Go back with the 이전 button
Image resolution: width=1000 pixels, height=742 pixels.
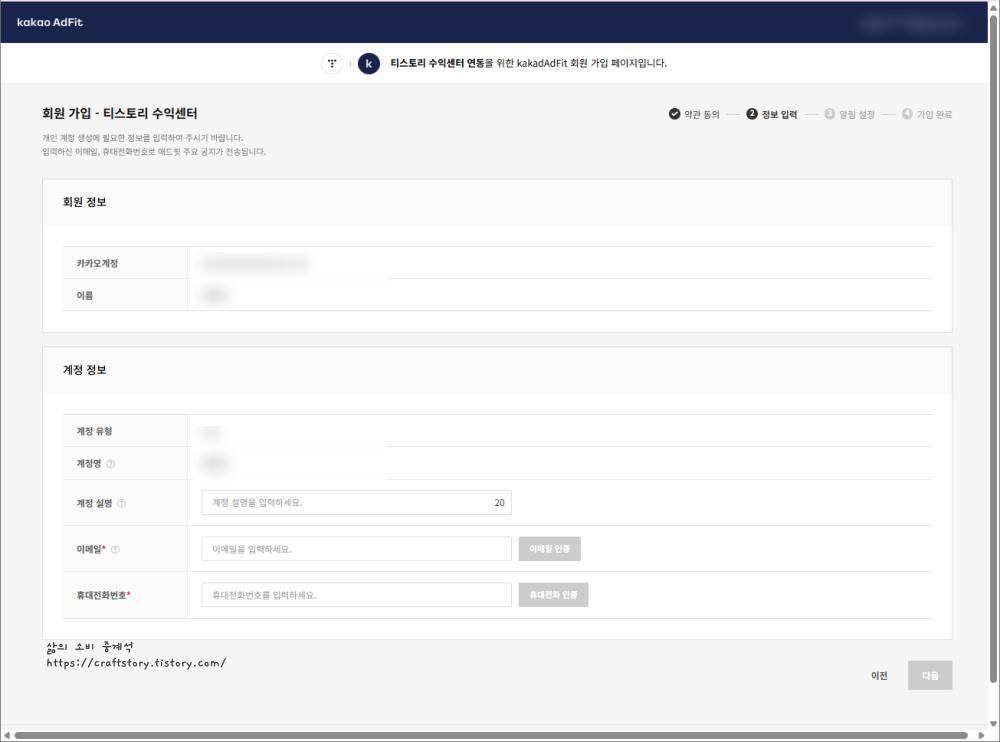point(879,676)
